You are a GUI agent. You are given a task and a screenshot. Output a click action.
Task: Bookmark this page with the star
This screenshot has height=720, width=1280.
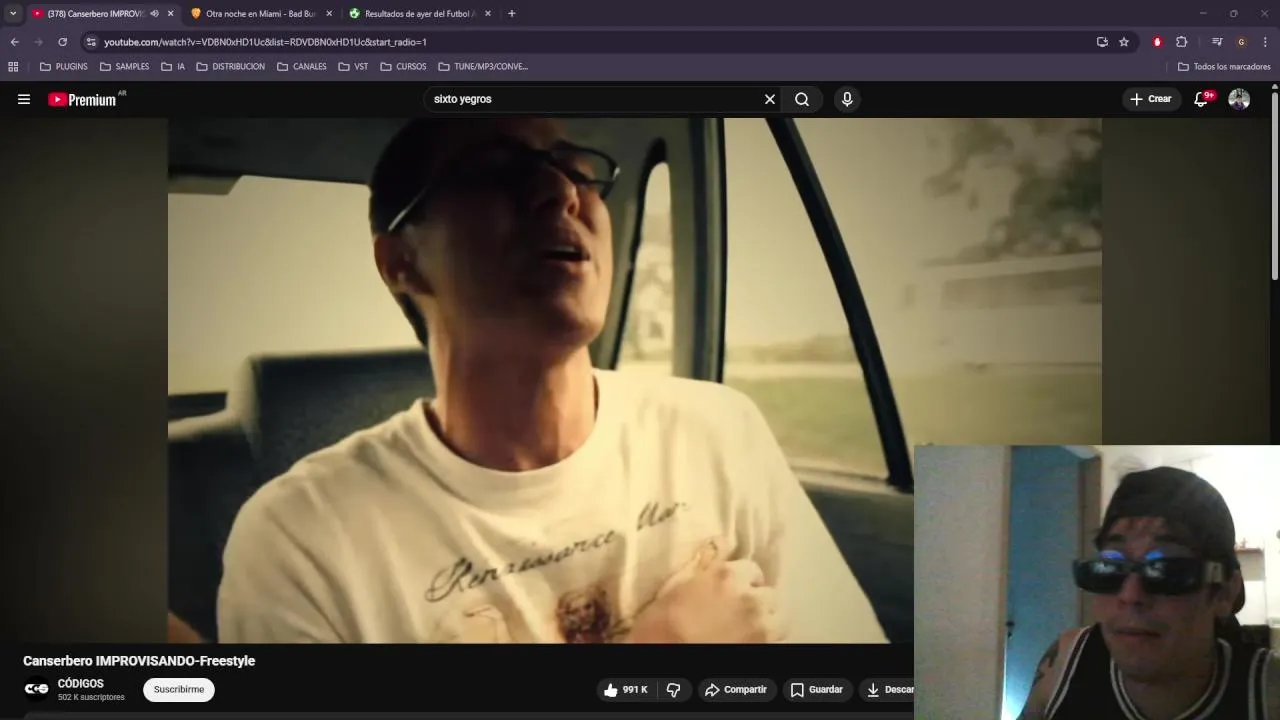click(x=1124, y=42)
